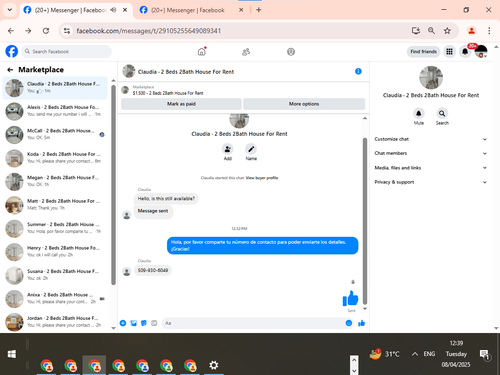
Task: Choose a sticker in composer
Action: click(x=144, y=323)
